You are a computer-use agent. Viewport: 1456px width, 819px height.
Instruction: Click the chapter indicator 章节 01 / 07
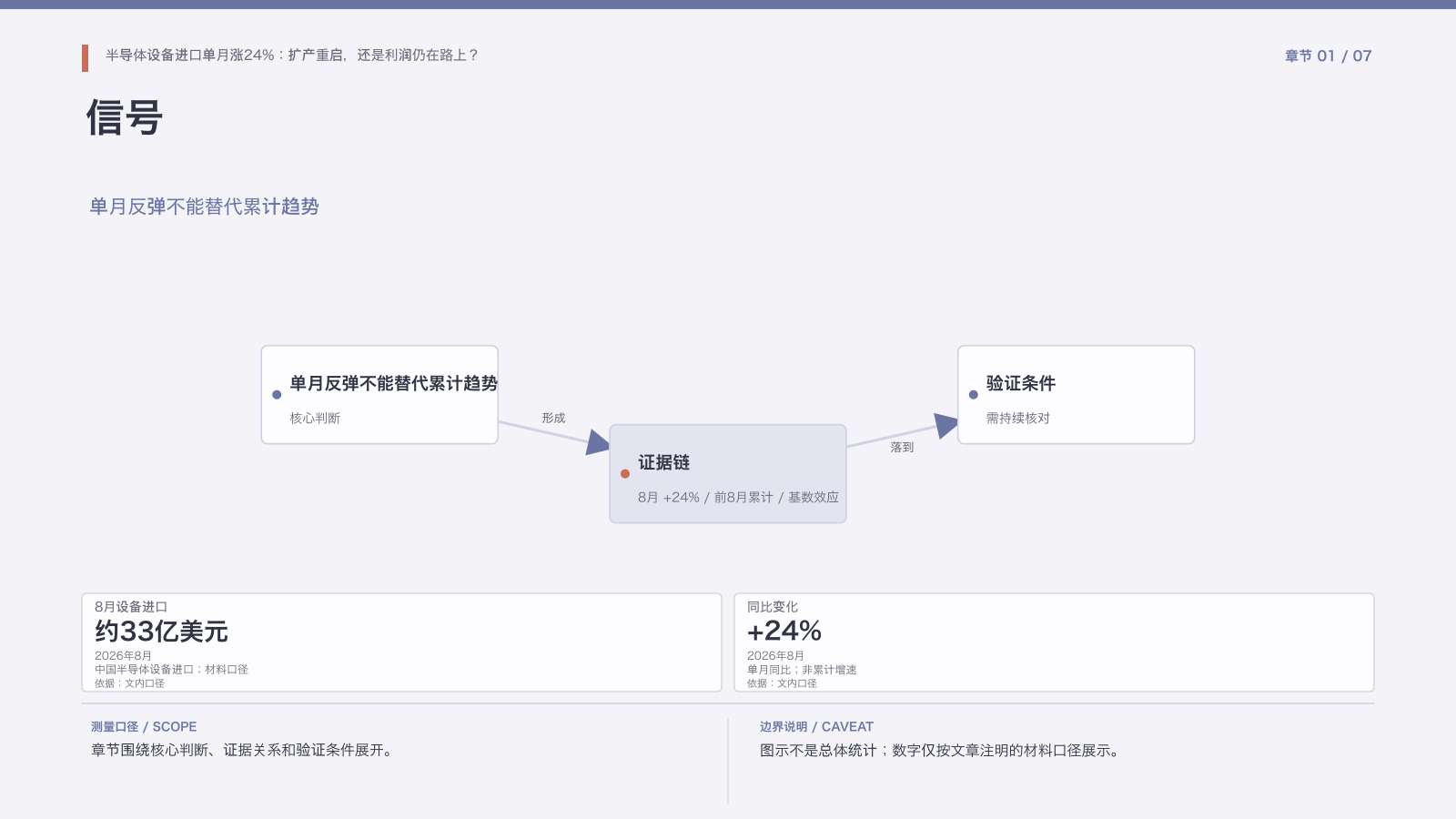pos(1328,56)
